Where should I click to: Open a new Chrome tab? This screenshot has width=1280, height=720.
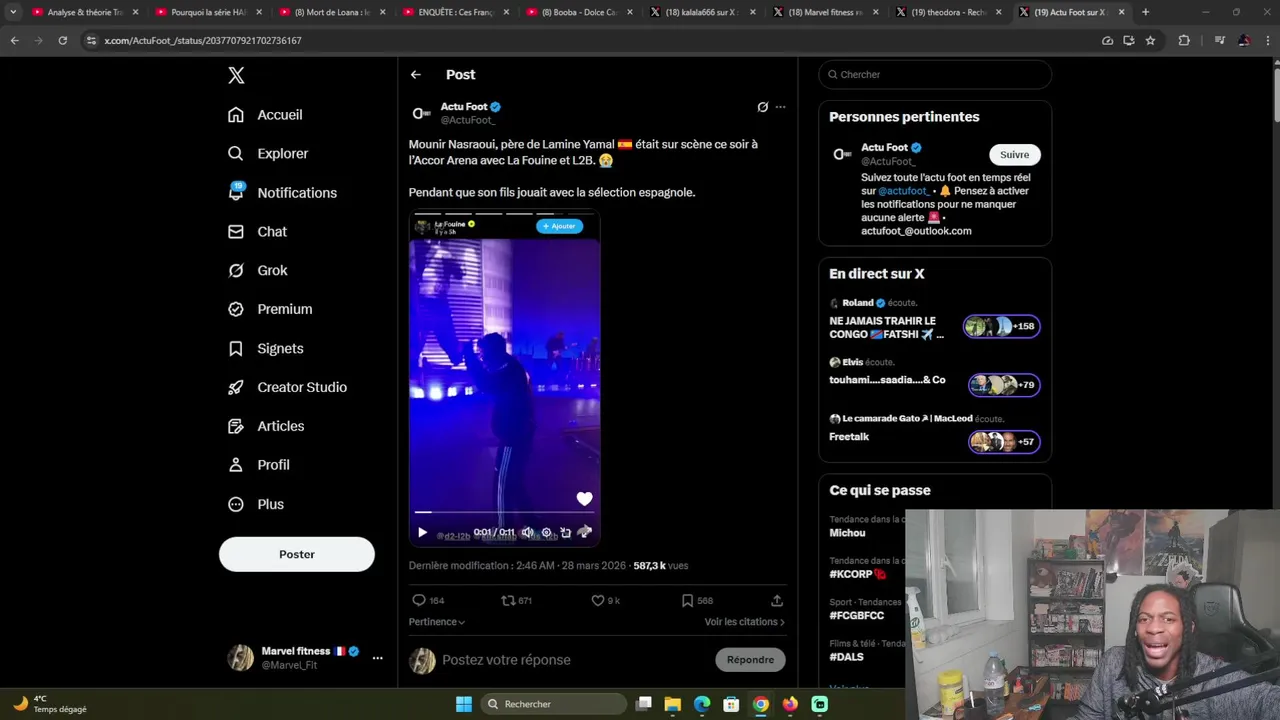pos(1145,12)
